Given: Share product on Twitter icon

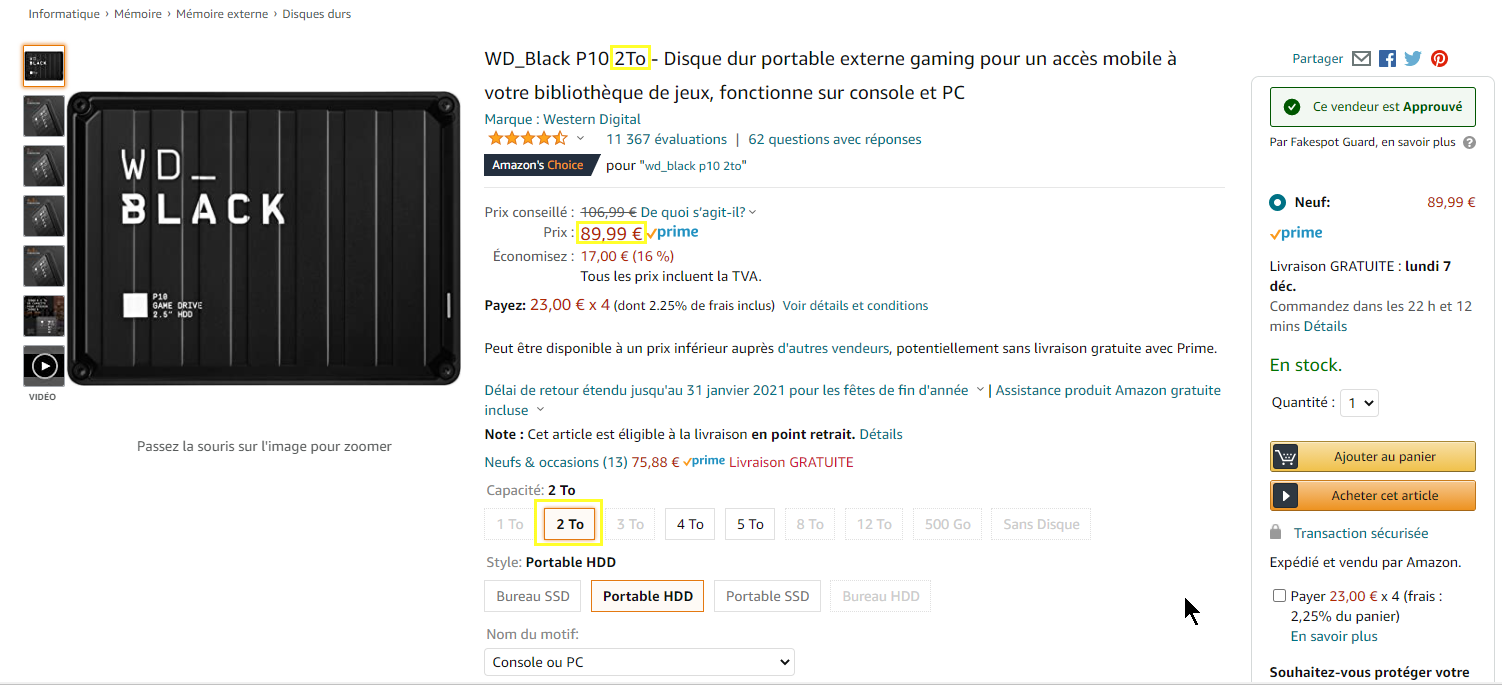Looking at the screenshot, I should (x=1412, y=59).
